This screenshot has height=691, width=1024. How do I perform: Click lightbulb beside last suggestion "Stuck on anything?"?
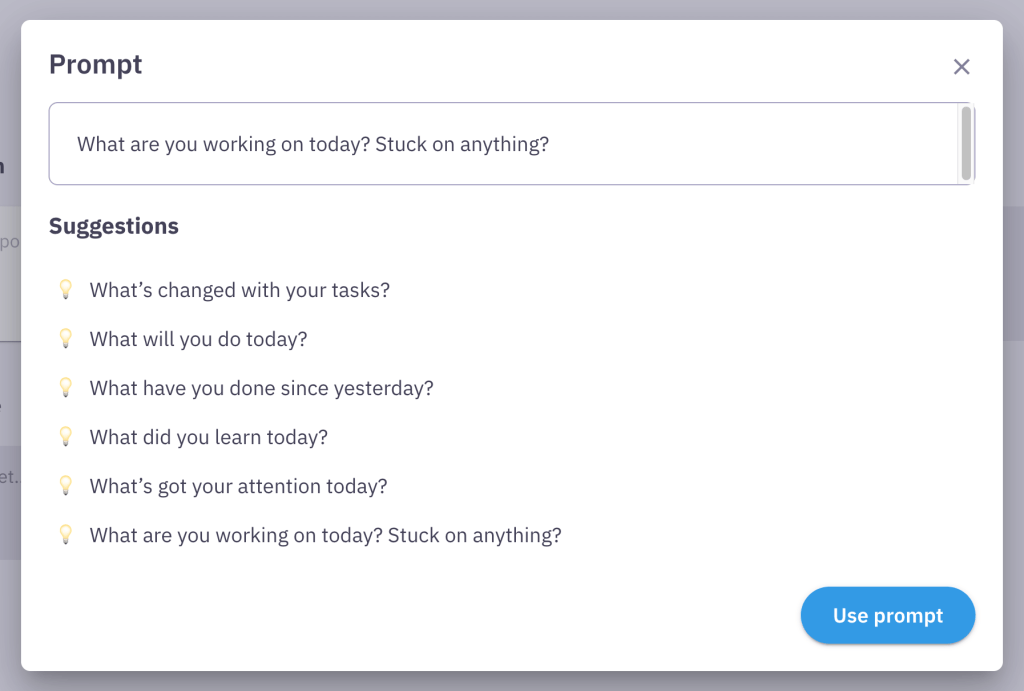click(x=66, y=534)
